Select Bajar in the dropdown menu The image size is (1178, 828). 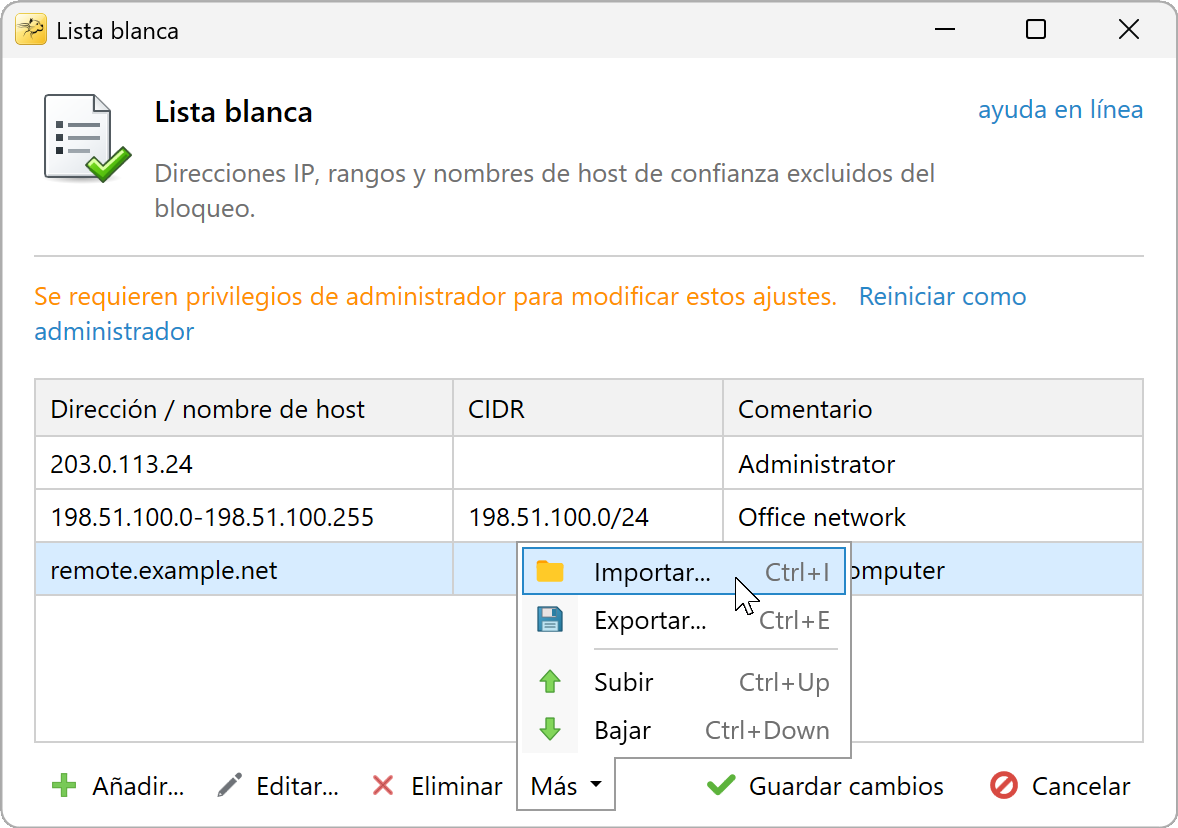tap(684, 730)
